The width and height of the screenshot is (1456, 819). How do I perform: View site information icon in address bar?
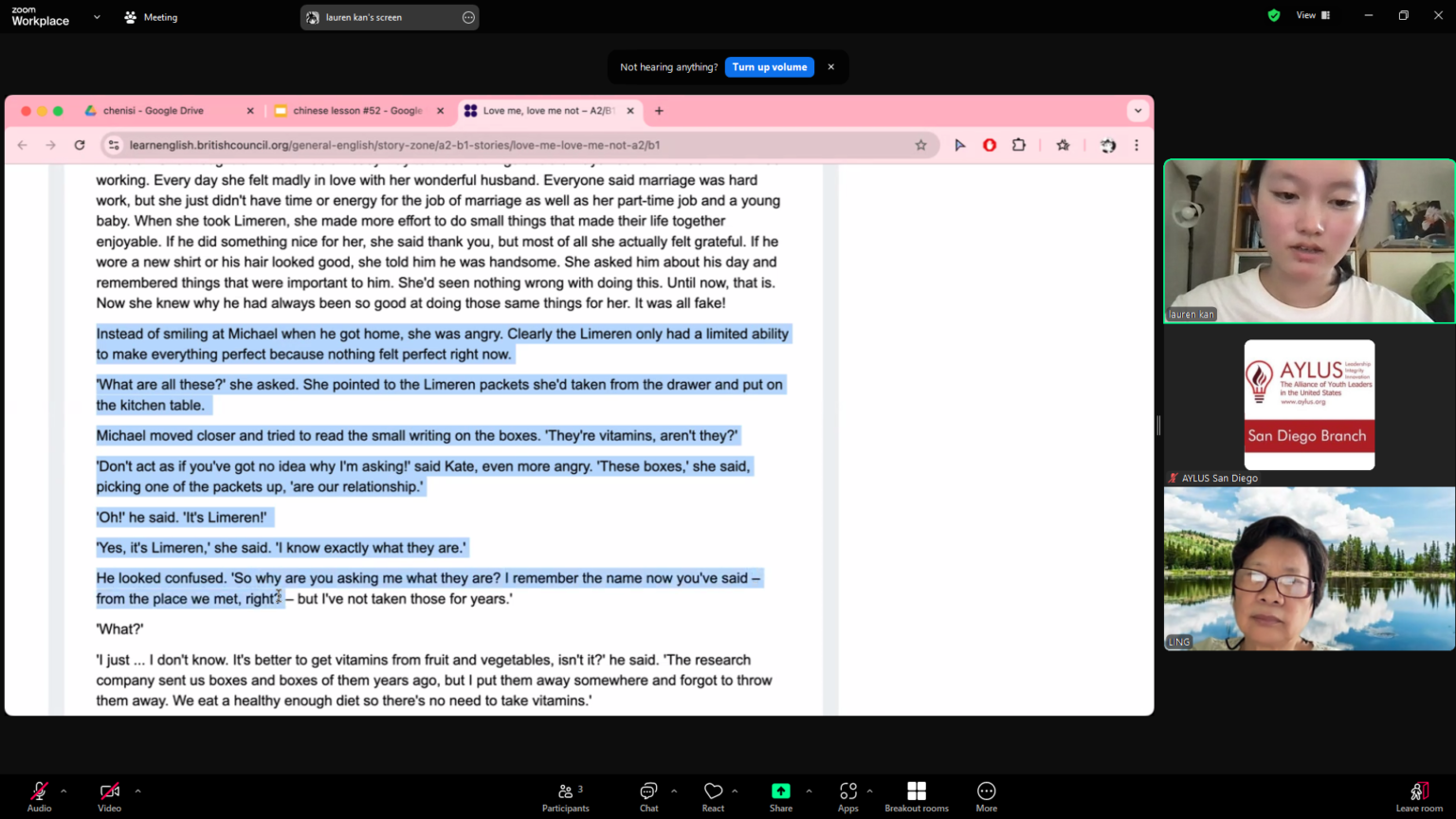(114, 145)
